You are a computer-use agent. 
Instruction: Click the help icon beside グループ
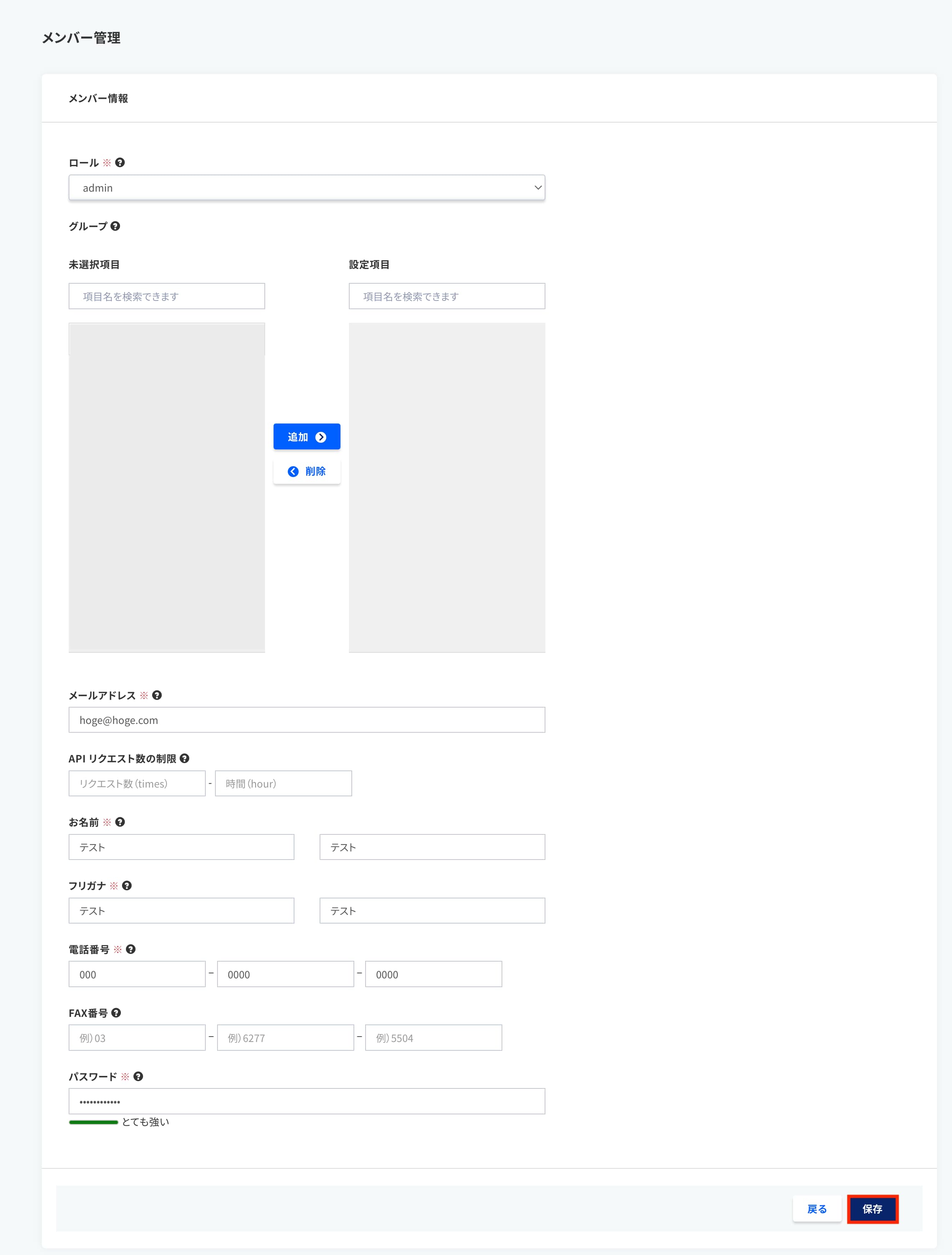(115, 226)
